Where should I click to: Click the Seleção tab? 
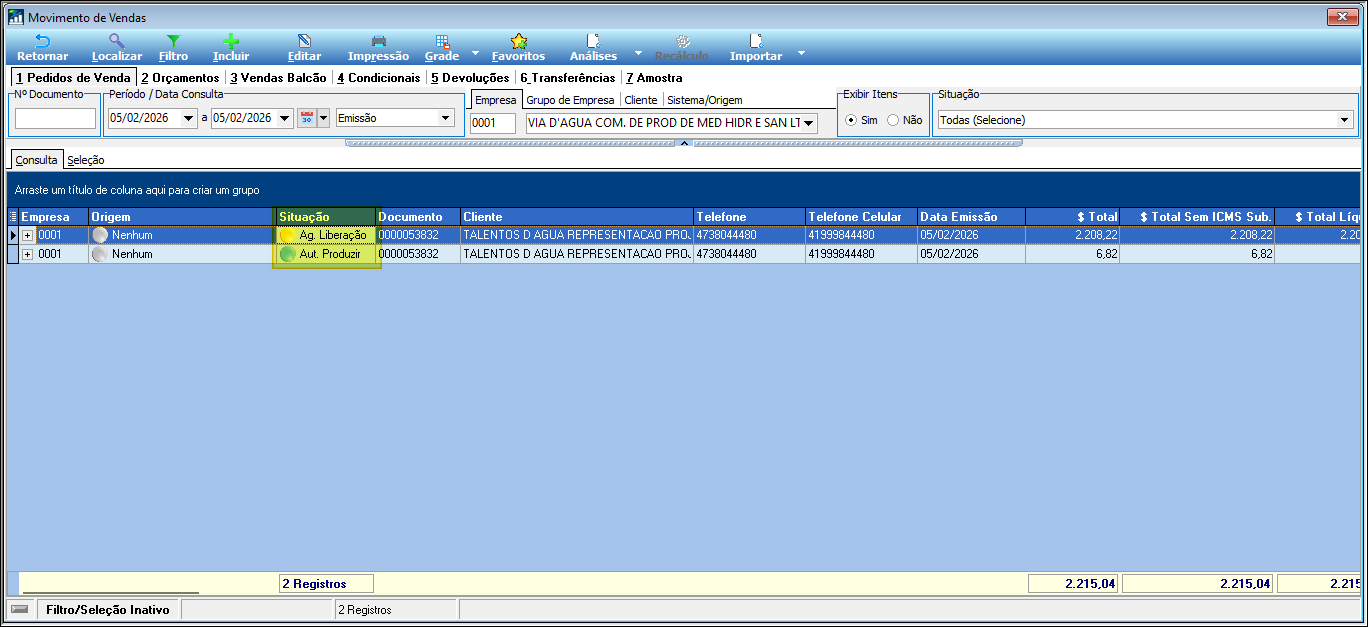click(86, 160)
